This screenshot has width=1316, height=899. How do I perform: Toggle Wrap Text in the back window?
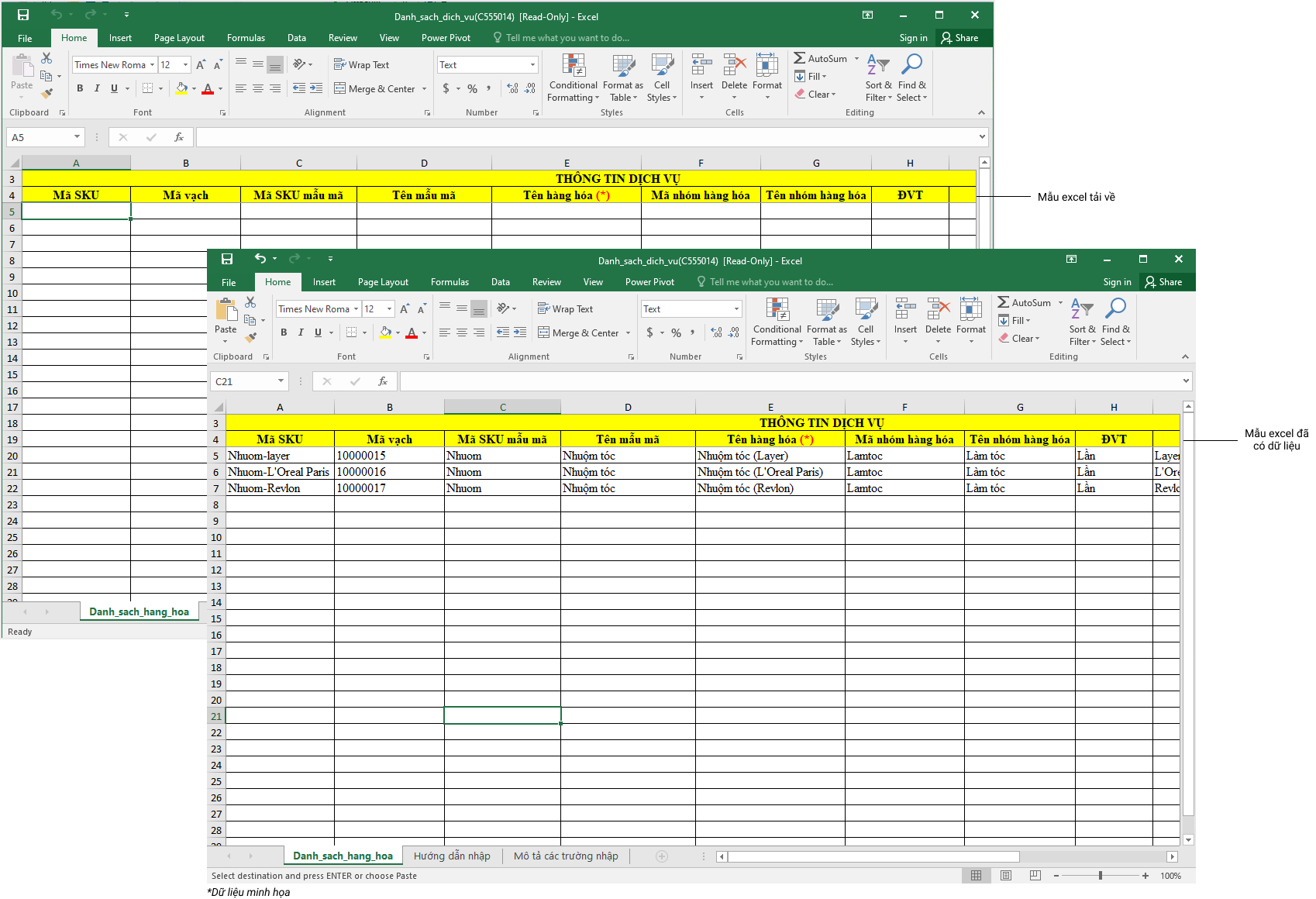click(361, 65)
